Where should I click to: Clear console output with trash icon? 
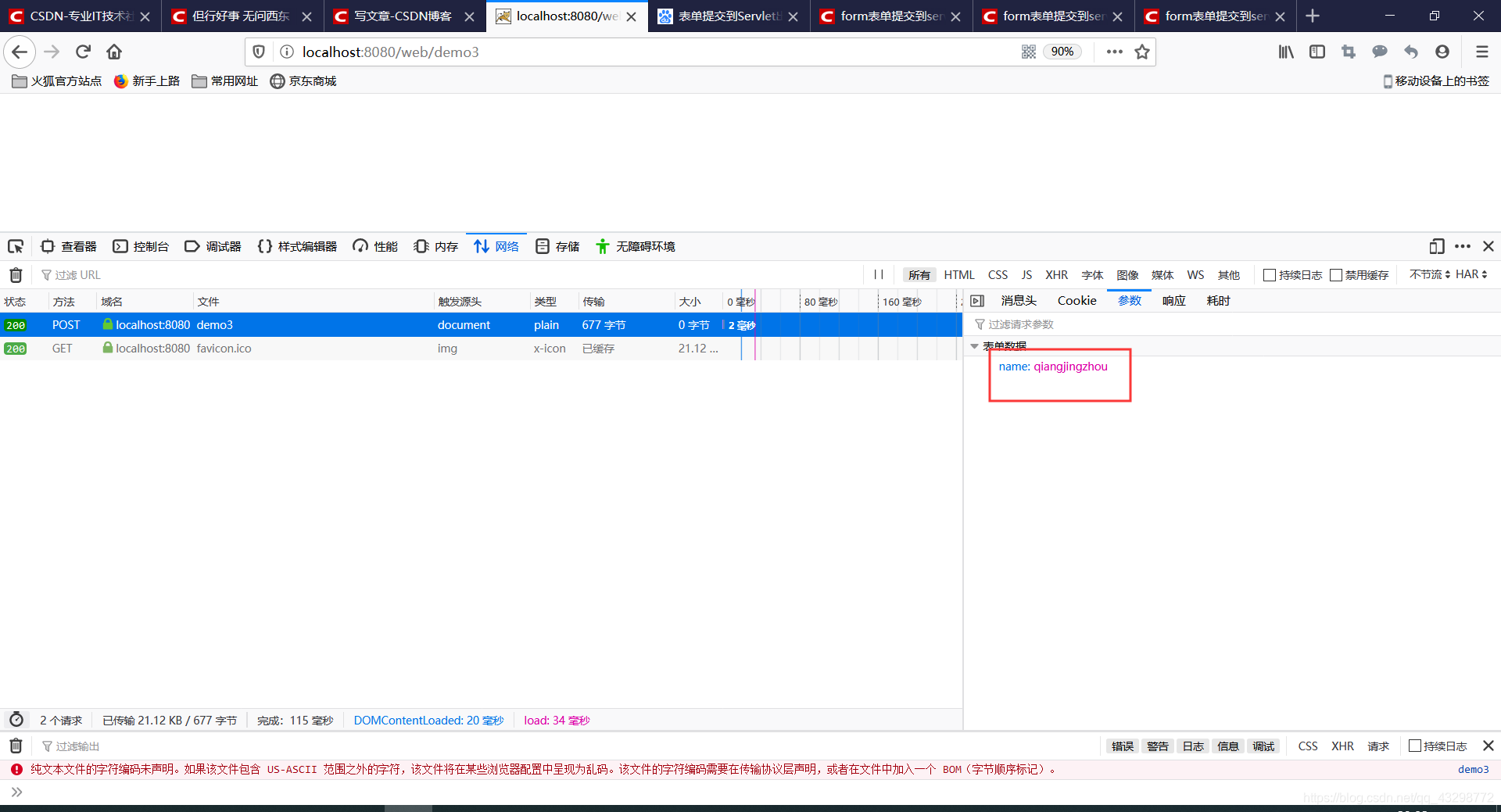pyautogui.click(x=16, y=746)
